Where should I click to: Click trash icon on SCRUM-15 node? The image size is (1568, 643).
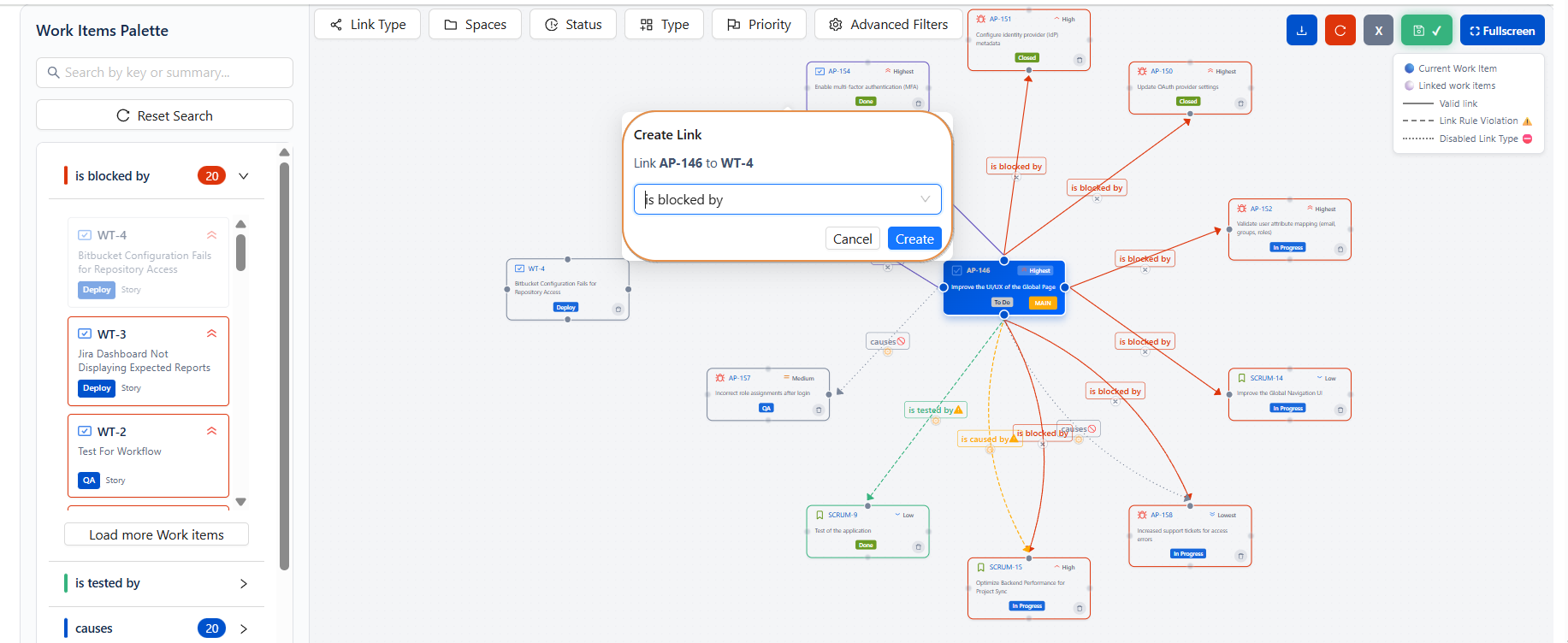pyautogui.click(x=1079, y=609)
